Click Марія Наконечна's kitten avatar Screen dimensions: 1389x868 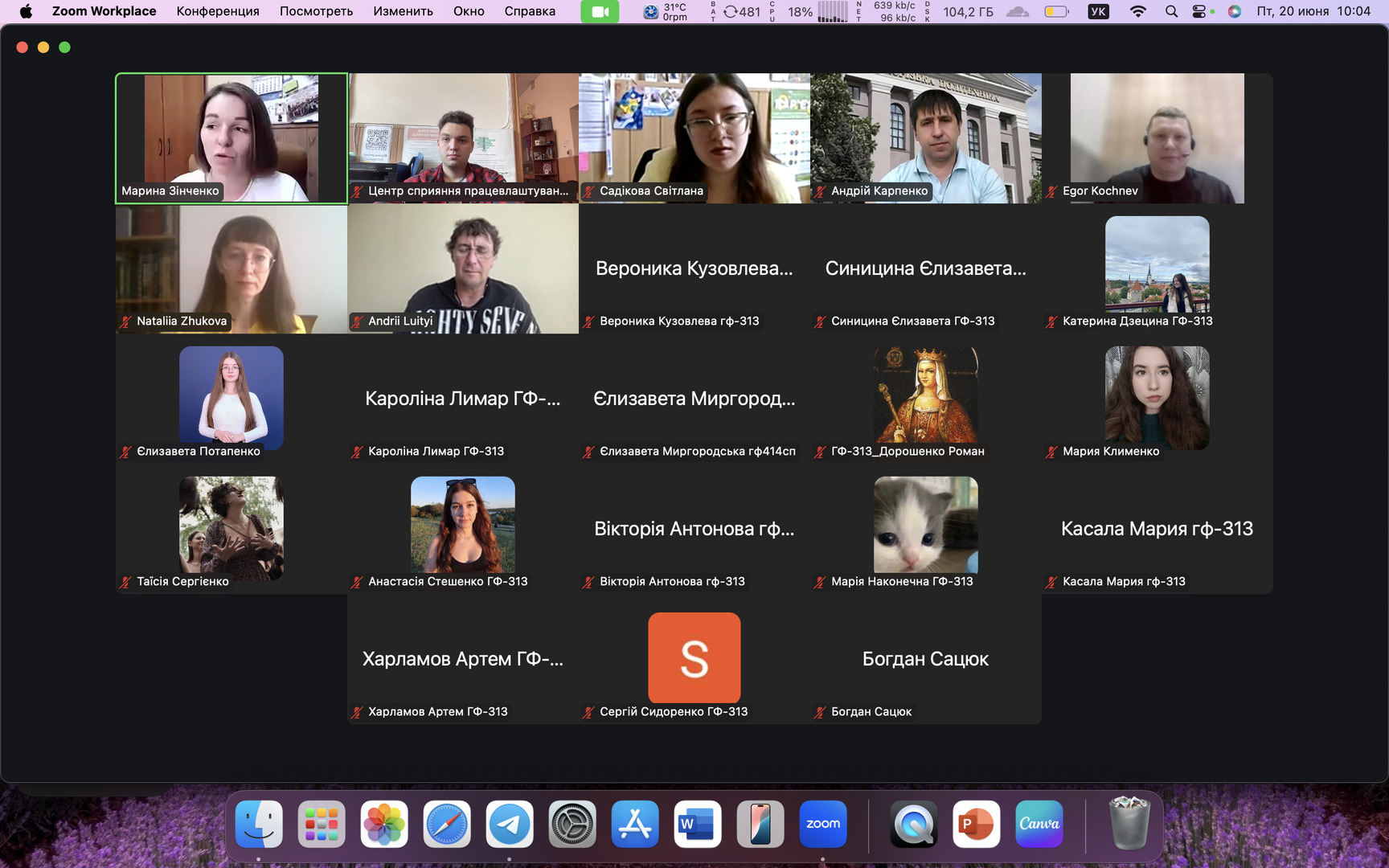926,524
